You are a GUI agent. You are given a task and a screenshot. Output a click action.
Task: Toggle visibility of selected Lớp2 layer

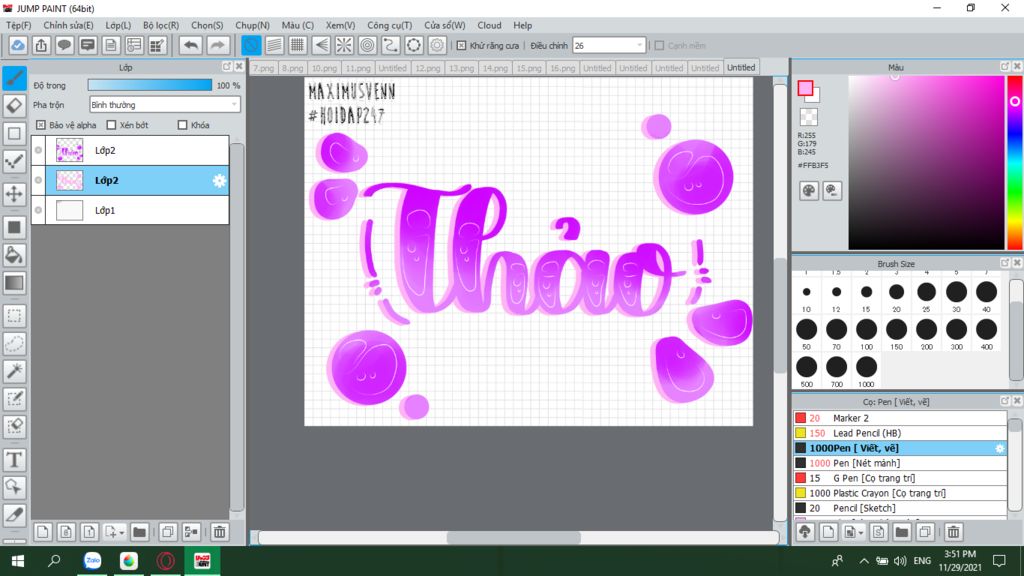pyautogui.click(x=39, y=180)
